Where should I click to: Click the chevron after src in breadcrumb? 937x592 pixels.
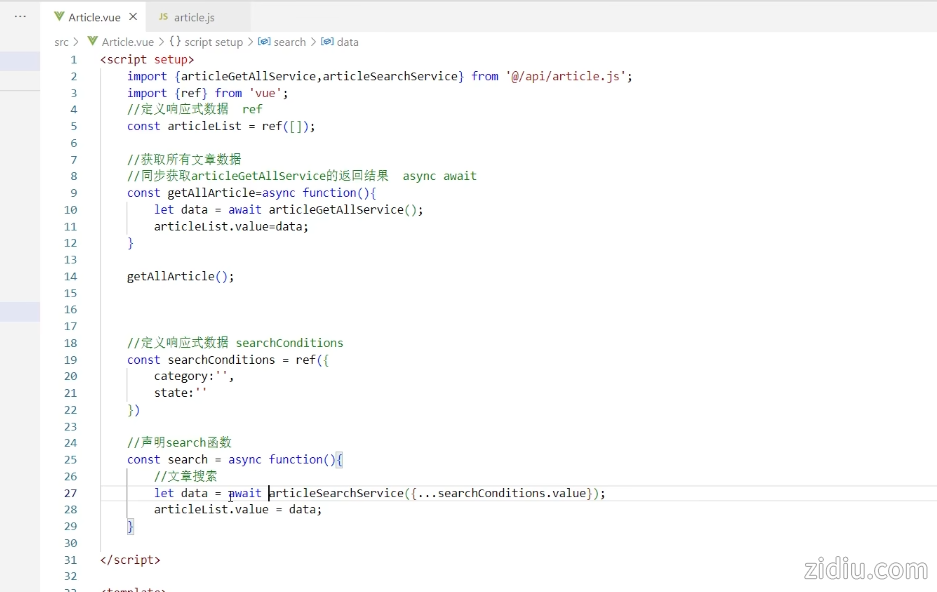coord(78,42)
